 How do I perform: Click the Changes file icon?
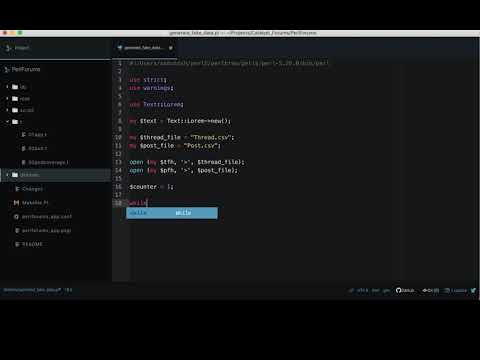click(x=17, y=189)
